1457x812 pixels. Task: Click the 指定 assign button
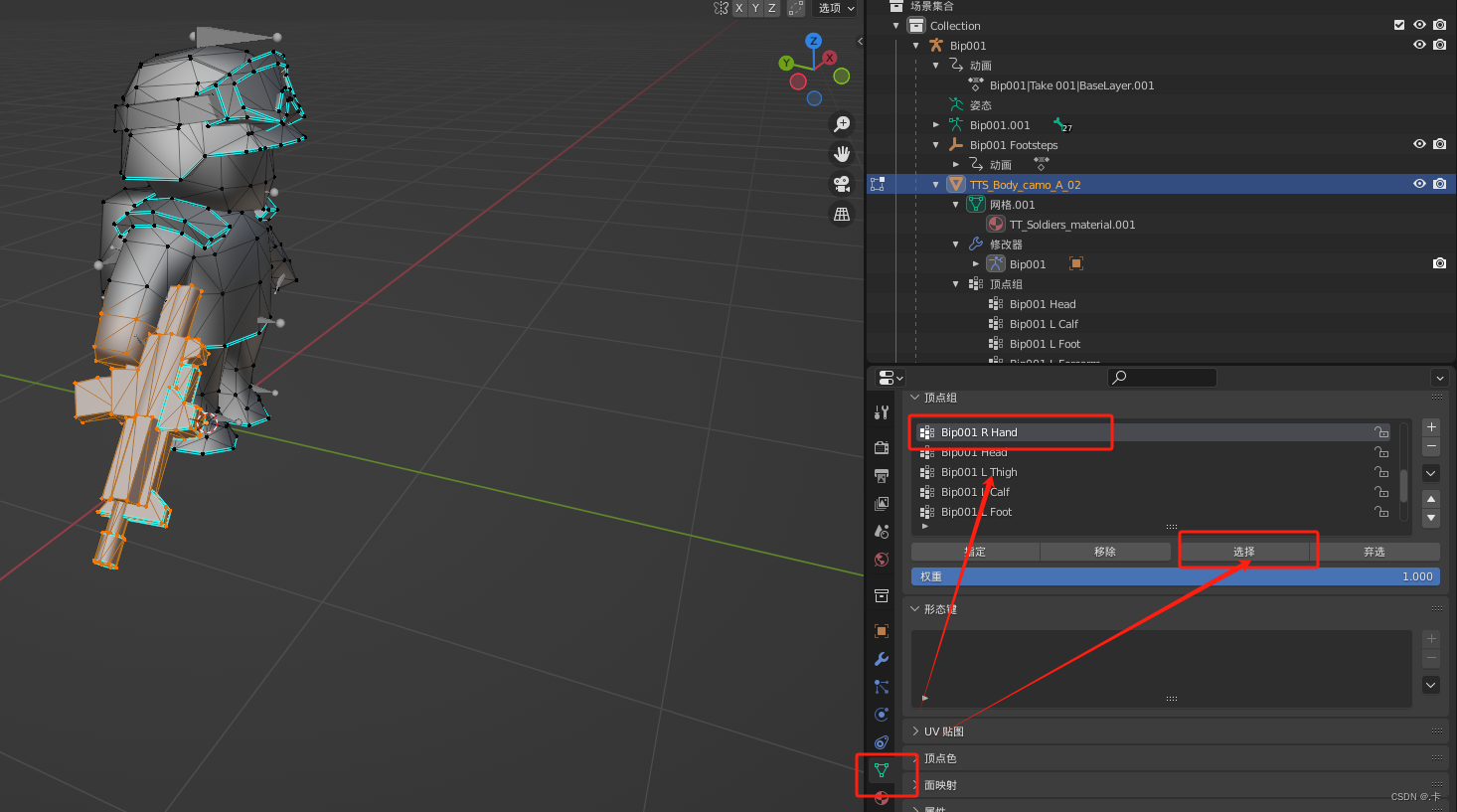pyautogui.click(x=975, y=552)
